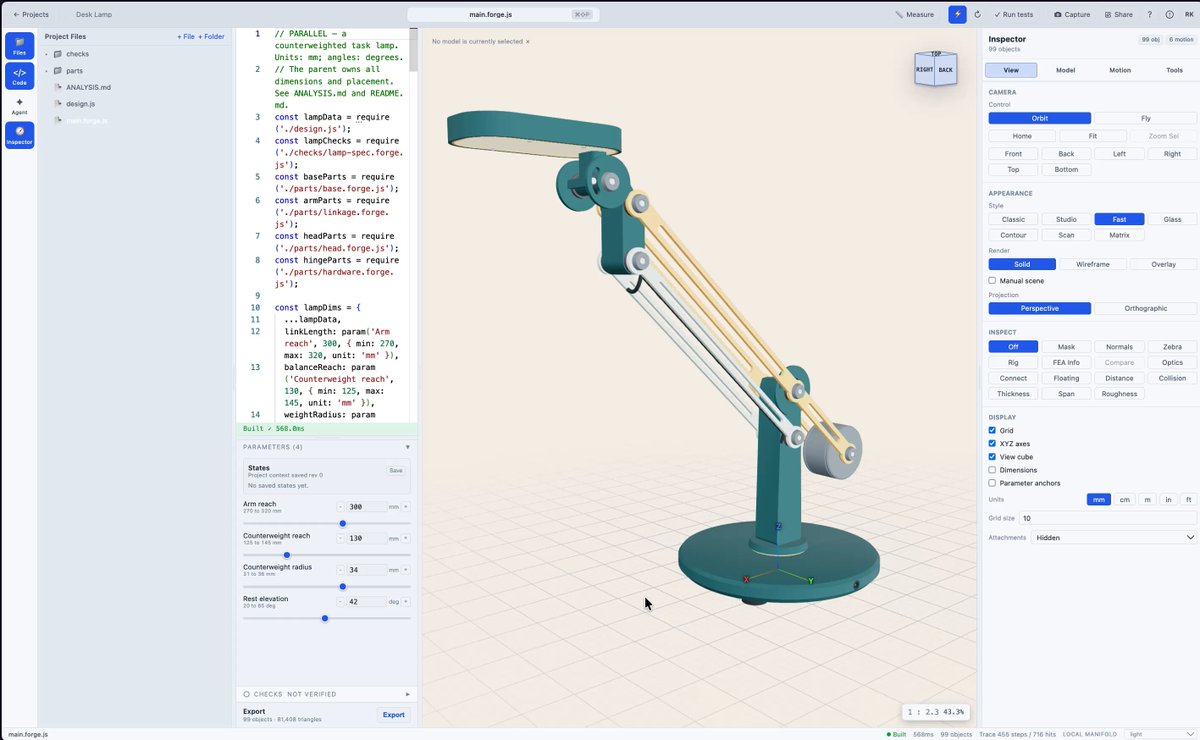Screen dimensions: 1200x740
Task: Toggle the lightning auto-build button
Action: [x=958, y=14]
